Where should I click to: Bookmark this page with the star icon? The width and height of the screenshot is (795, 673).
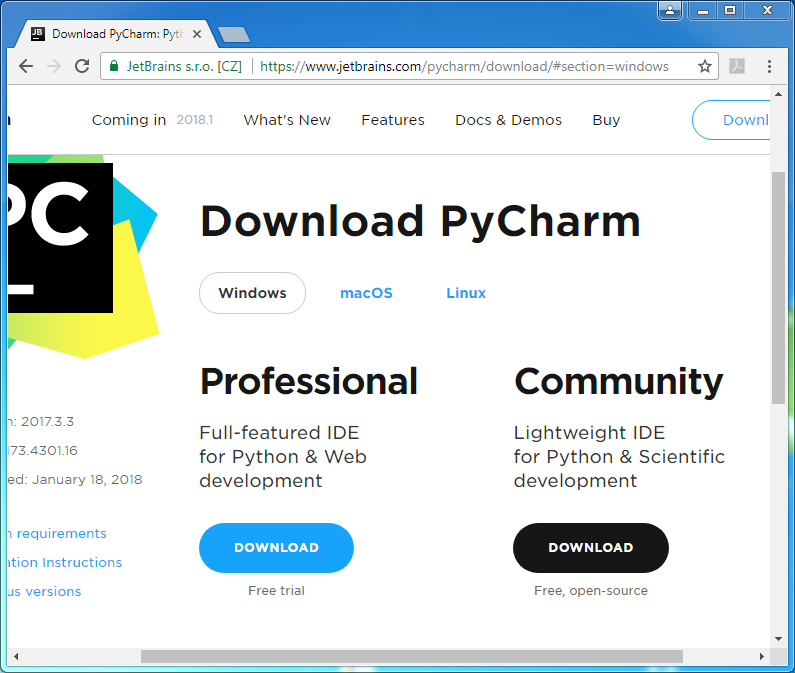[x=705, y=66]
